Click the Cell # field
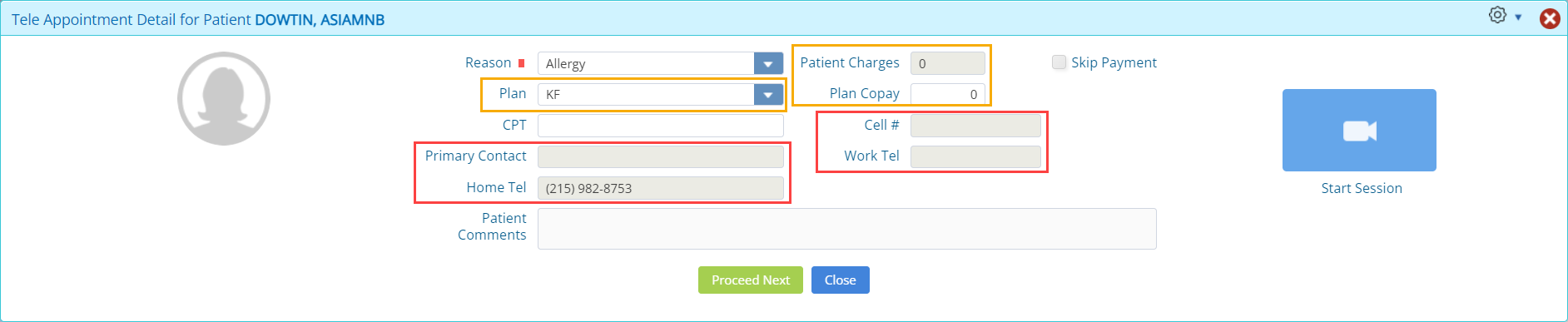Image resolution: width=1568 pixels, height=322 pixels. tap(975, 126)
